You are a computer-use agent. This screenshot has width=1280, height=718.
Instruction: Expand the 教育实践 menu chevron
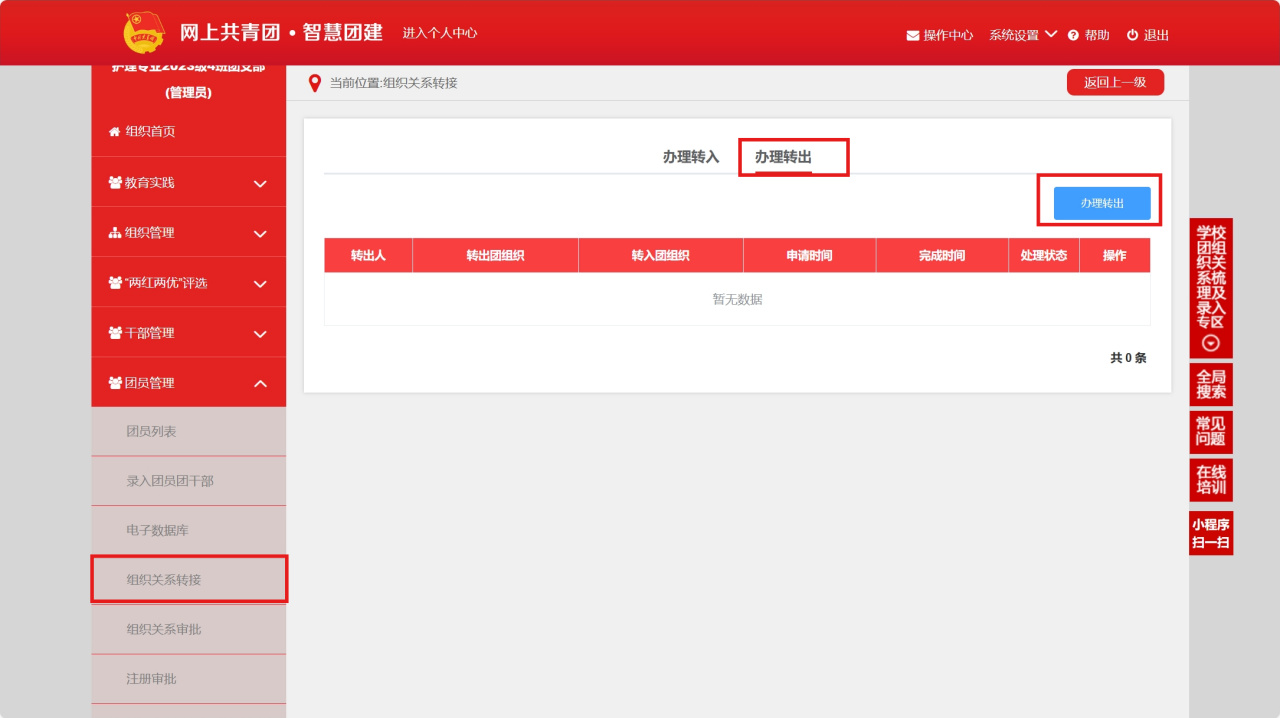tap(260, 184)
